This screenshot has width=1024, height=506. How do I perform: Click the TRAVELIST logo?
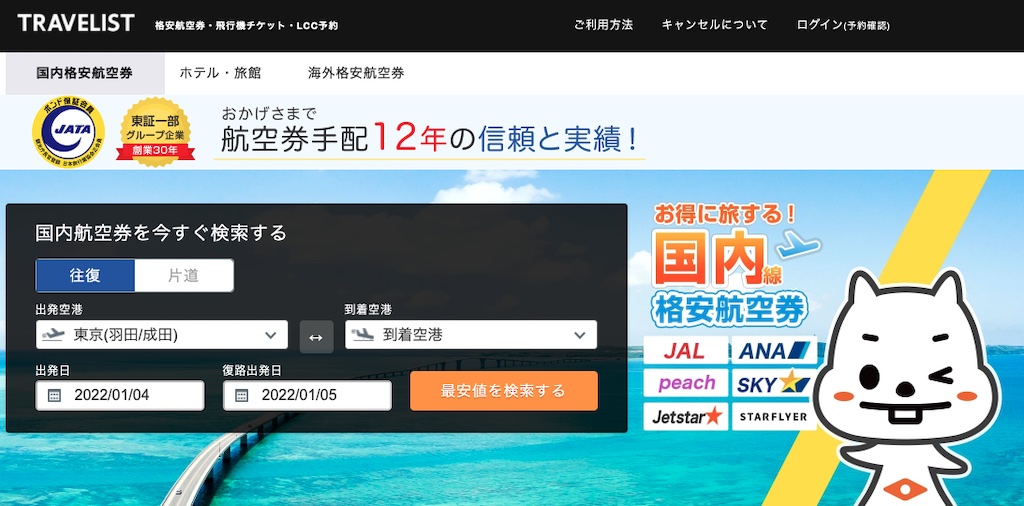click(76, 24)
